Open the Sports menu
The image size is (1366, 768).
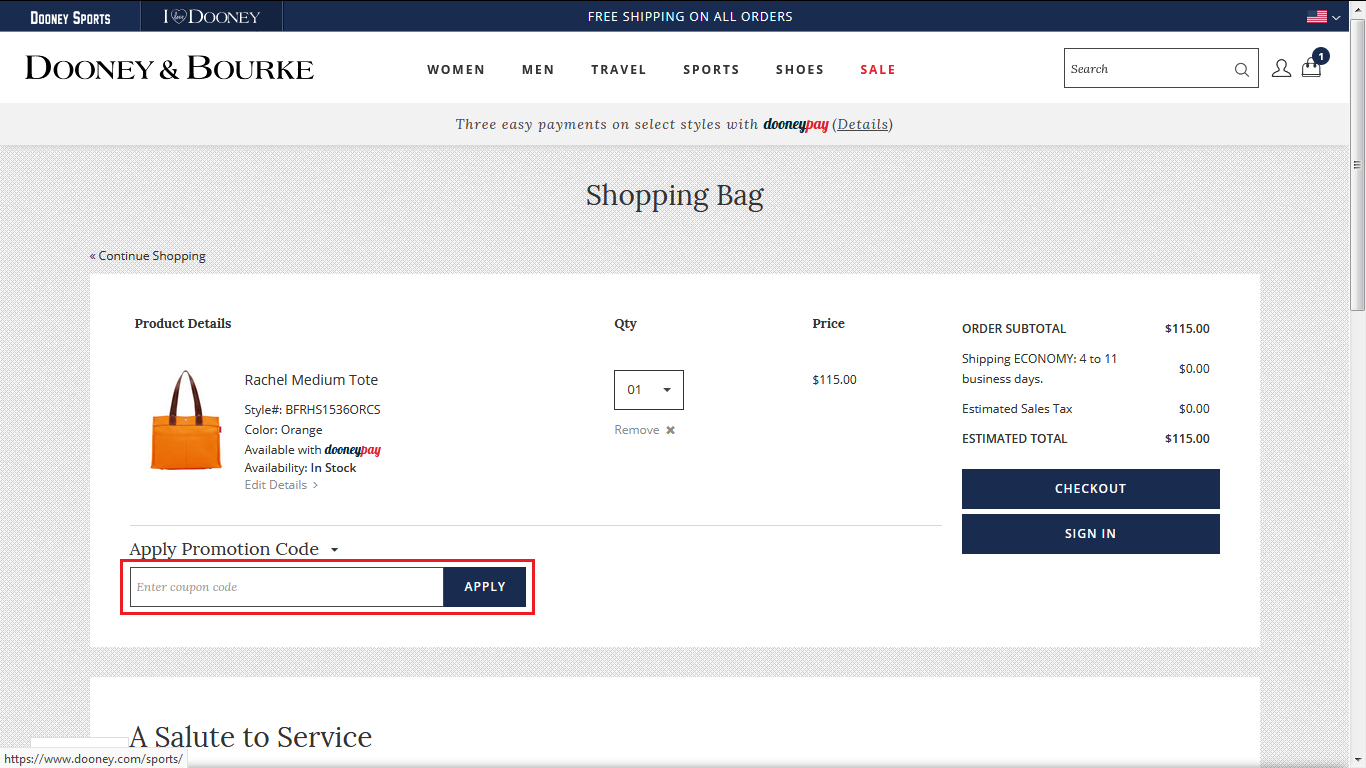[711, 69]
